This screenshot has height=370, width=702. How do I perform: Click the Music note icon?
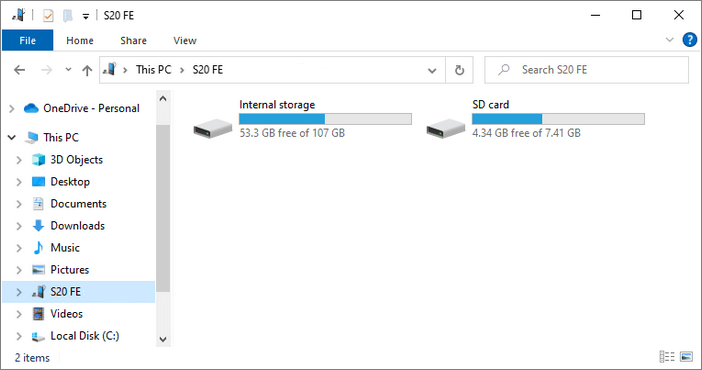coord(39,248)
